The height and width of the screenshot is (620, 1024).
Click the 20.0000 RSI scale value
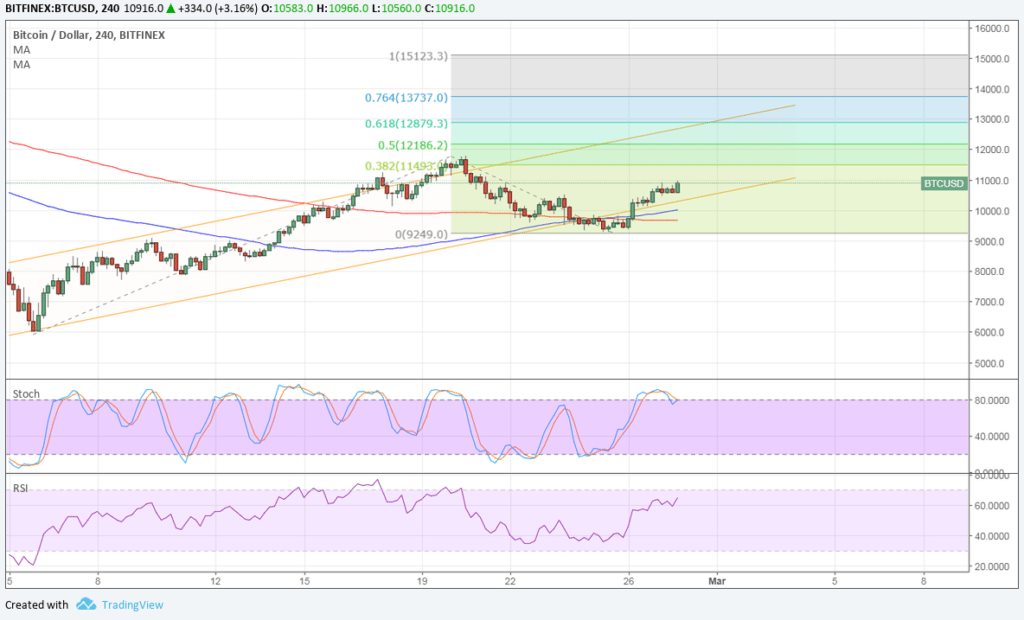tap(992, 566)
